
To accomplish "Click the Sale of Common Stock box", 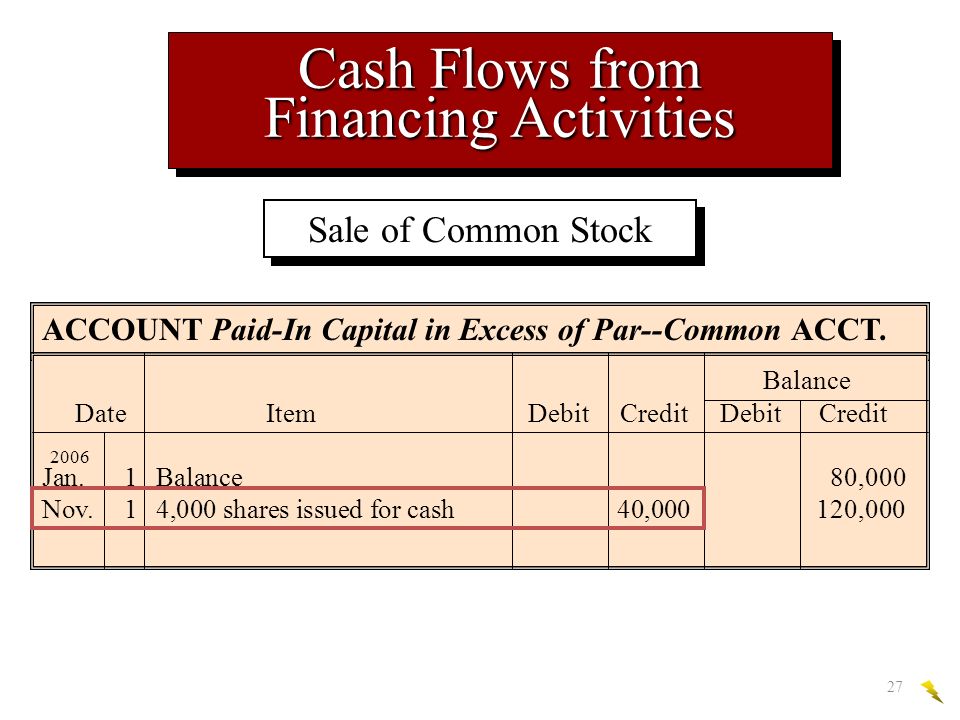I will [480, 228].
